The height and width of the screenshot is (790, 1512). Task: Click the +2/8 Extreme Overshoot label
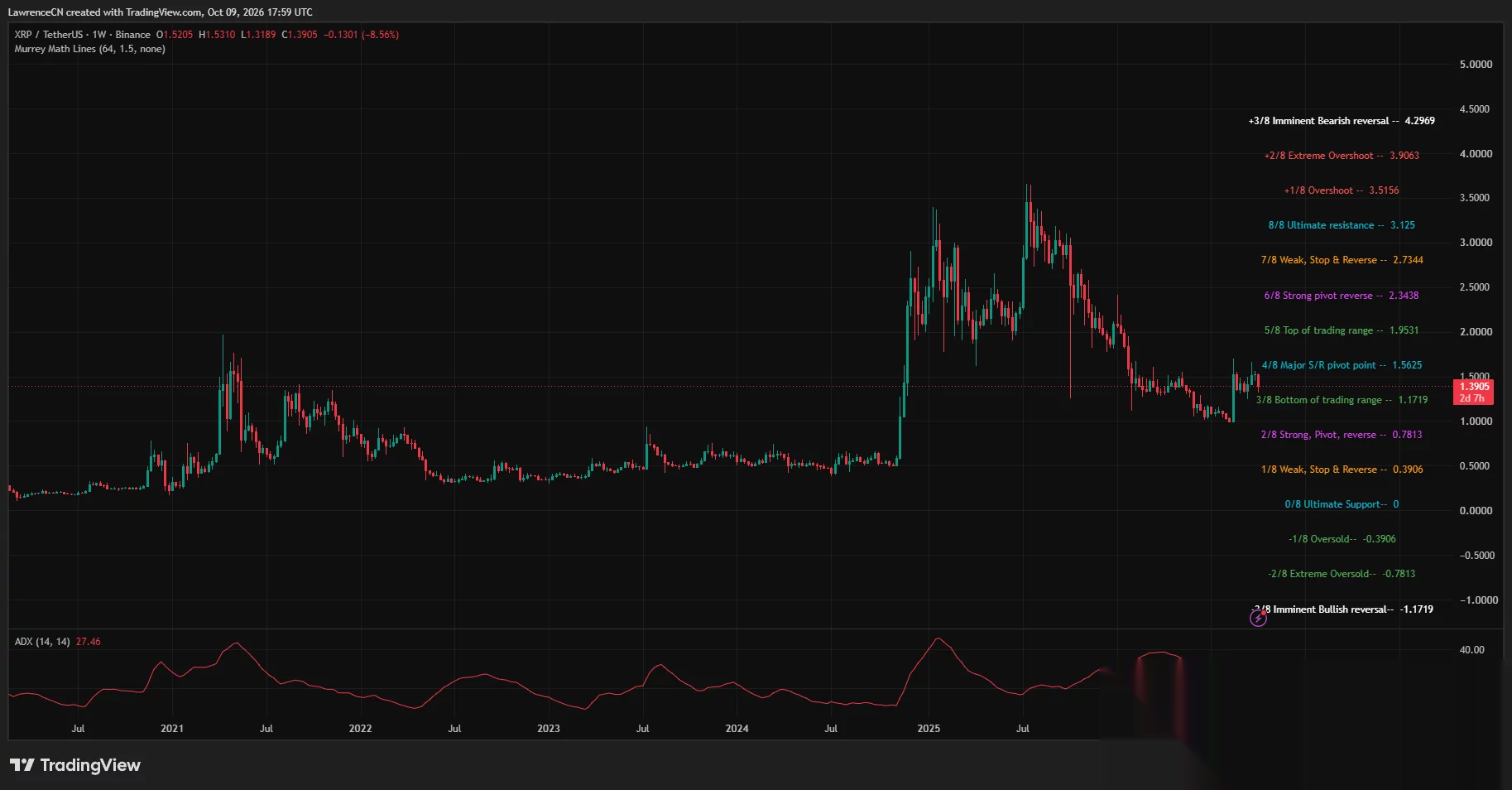point(1342,156)
